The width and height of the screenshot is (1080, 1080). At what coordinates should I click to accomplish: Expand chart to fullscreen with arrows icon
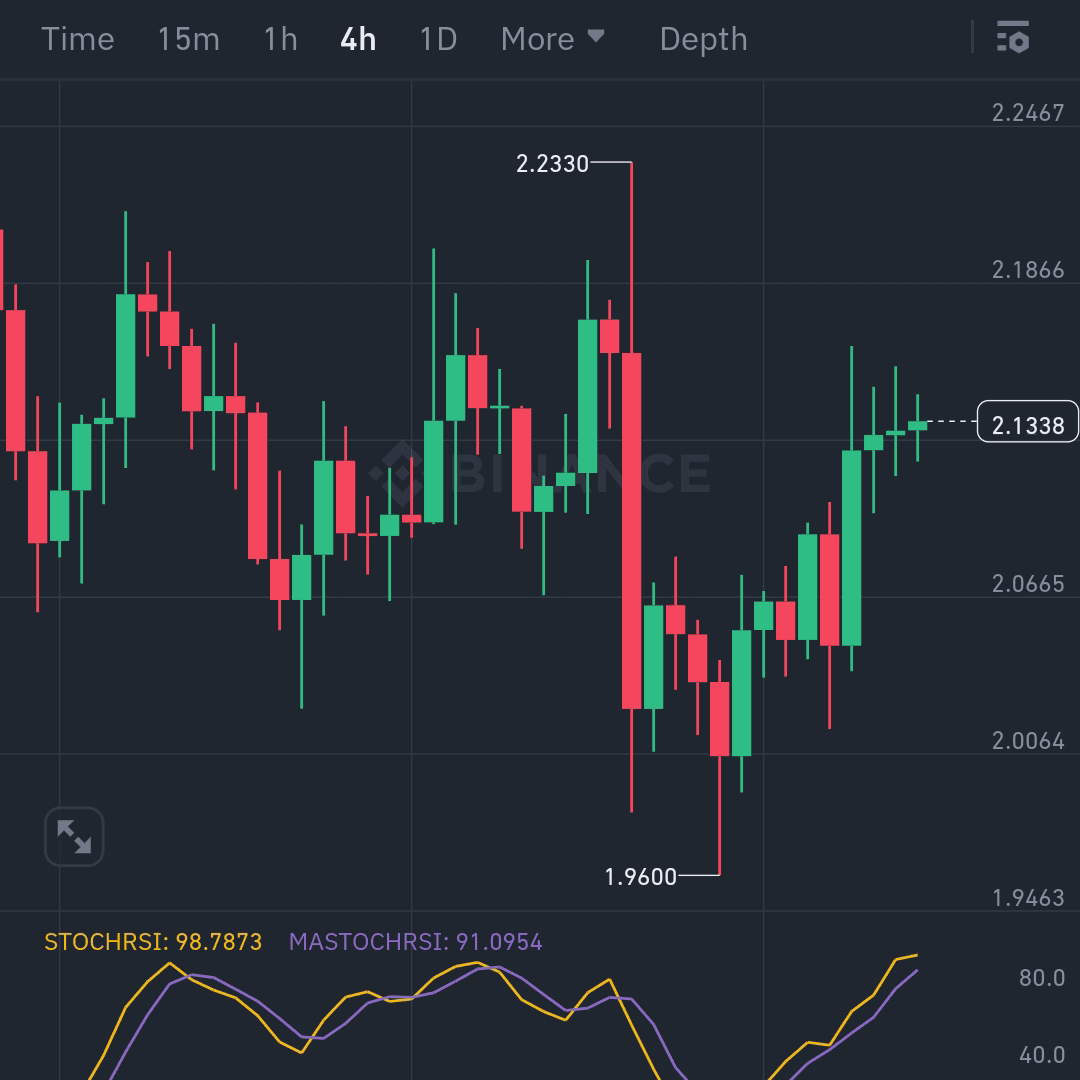(74, 836)
